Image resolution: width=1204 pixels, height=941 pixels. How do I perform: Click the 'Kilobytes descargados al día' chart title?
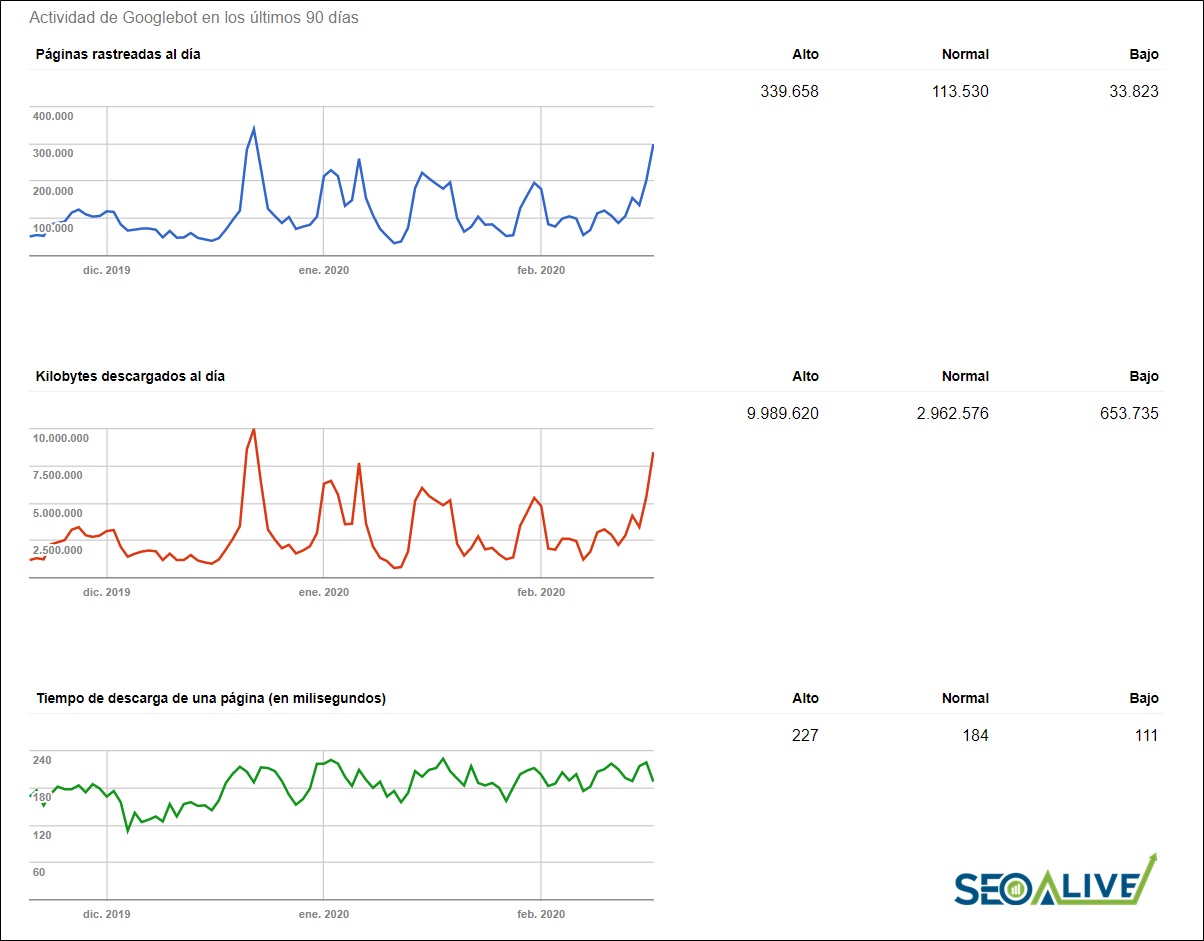tap(130, 376)
